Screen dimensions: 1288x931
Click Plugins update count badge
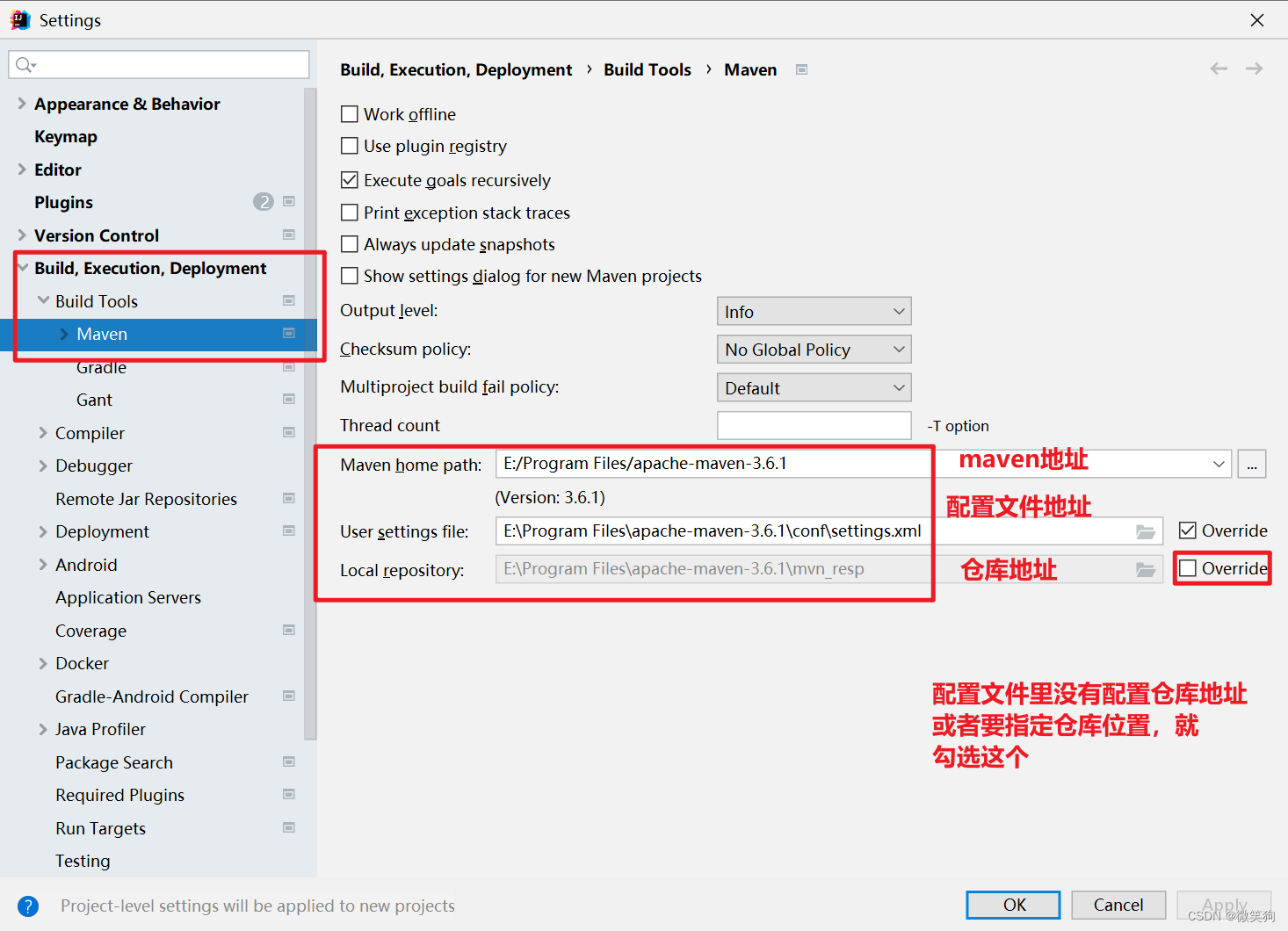[x=264, y=202]
